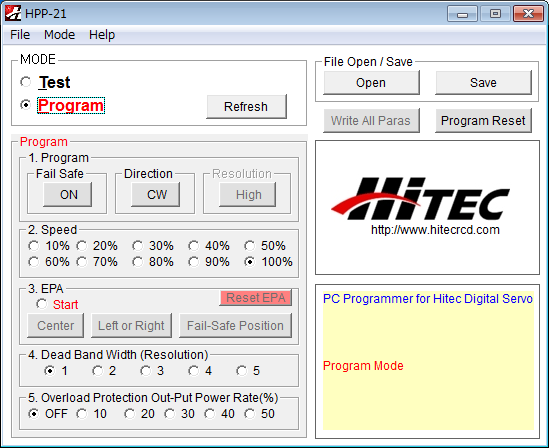Set speed to 50%
This screenshot has width=549, height=448.
coord(250,246)
